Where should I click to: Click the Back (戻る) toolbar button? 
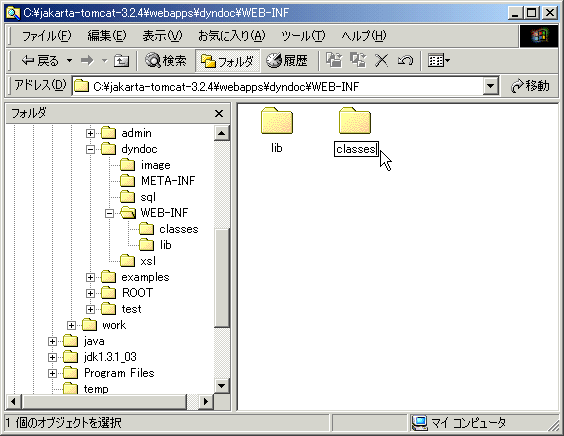pyautogui.click(x=40, y=61)
